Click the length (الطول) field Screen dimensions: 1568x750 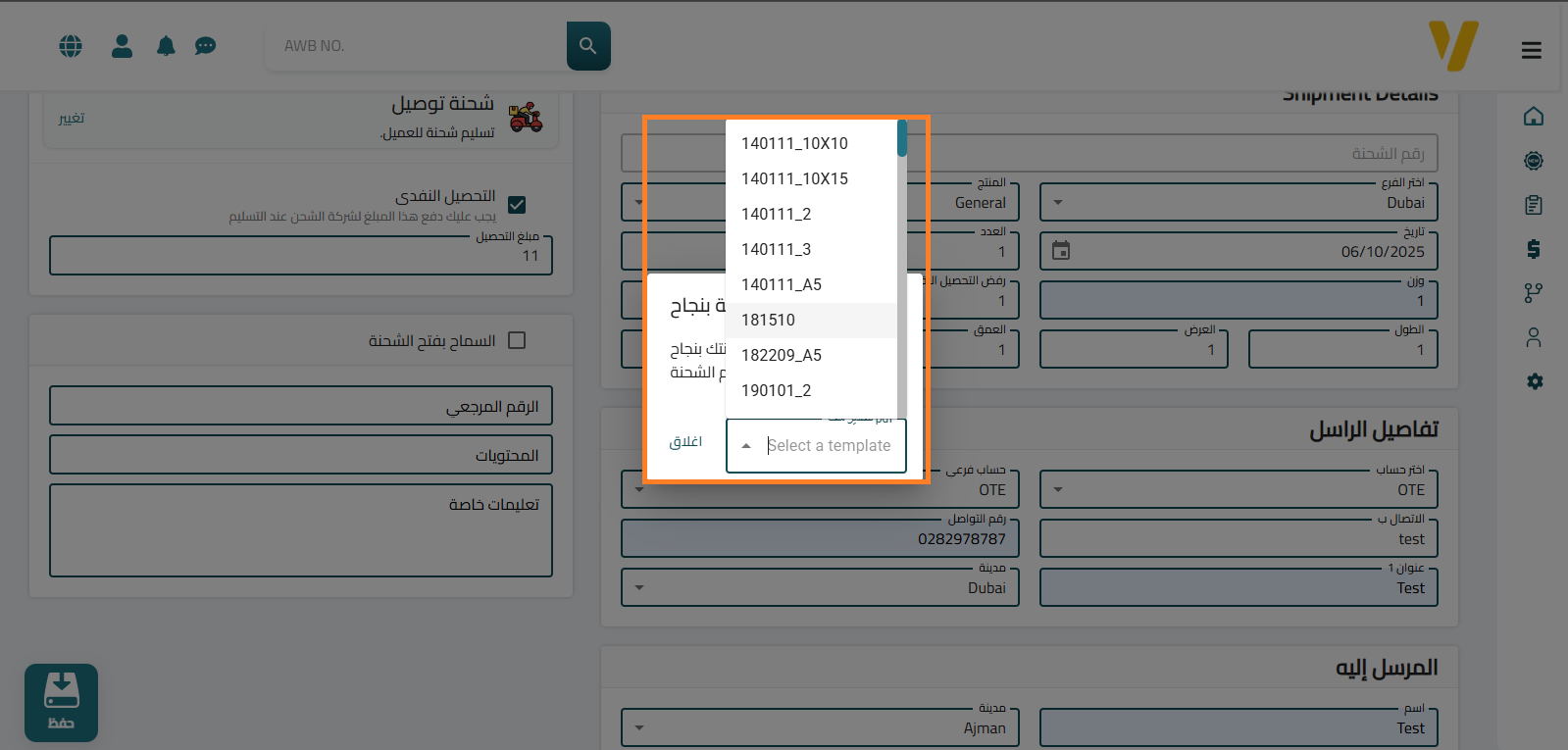tap(1343, 349)
